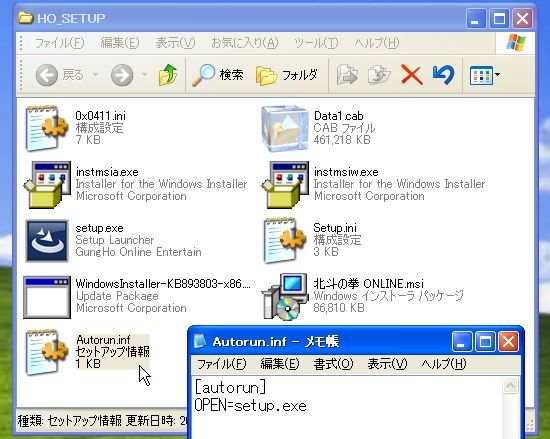Click the Notepad title bar icon
The image size is (550, 439).
pyautogui.click(x=200, y=341)
